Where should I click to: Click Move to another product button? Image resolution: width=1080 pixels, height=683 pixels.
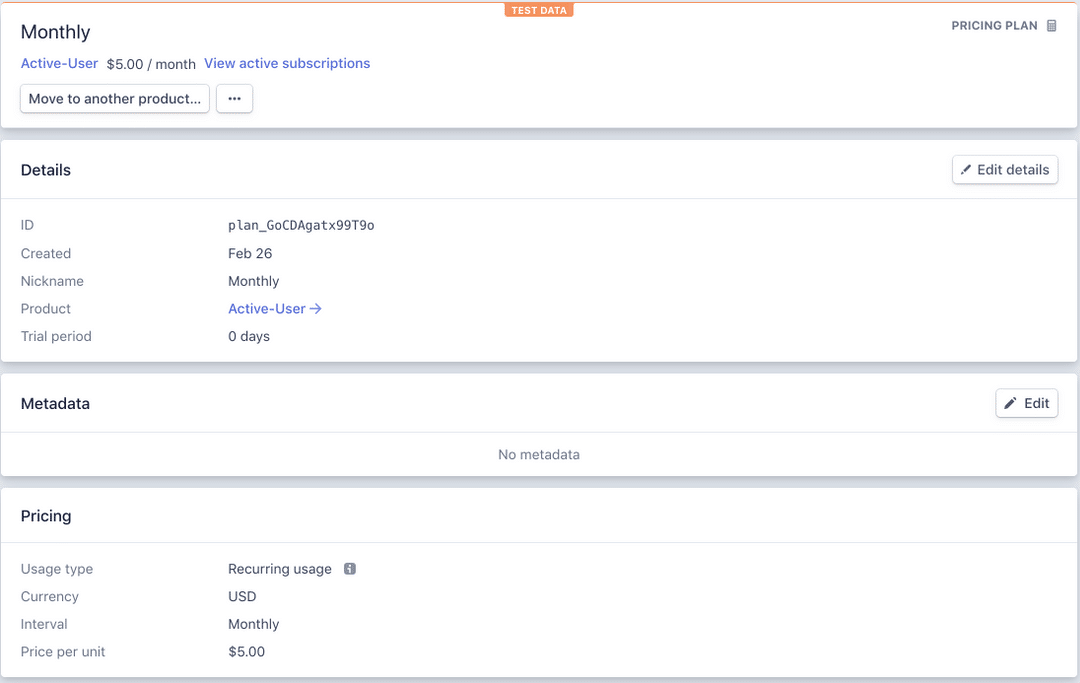(x=115, y=99)
